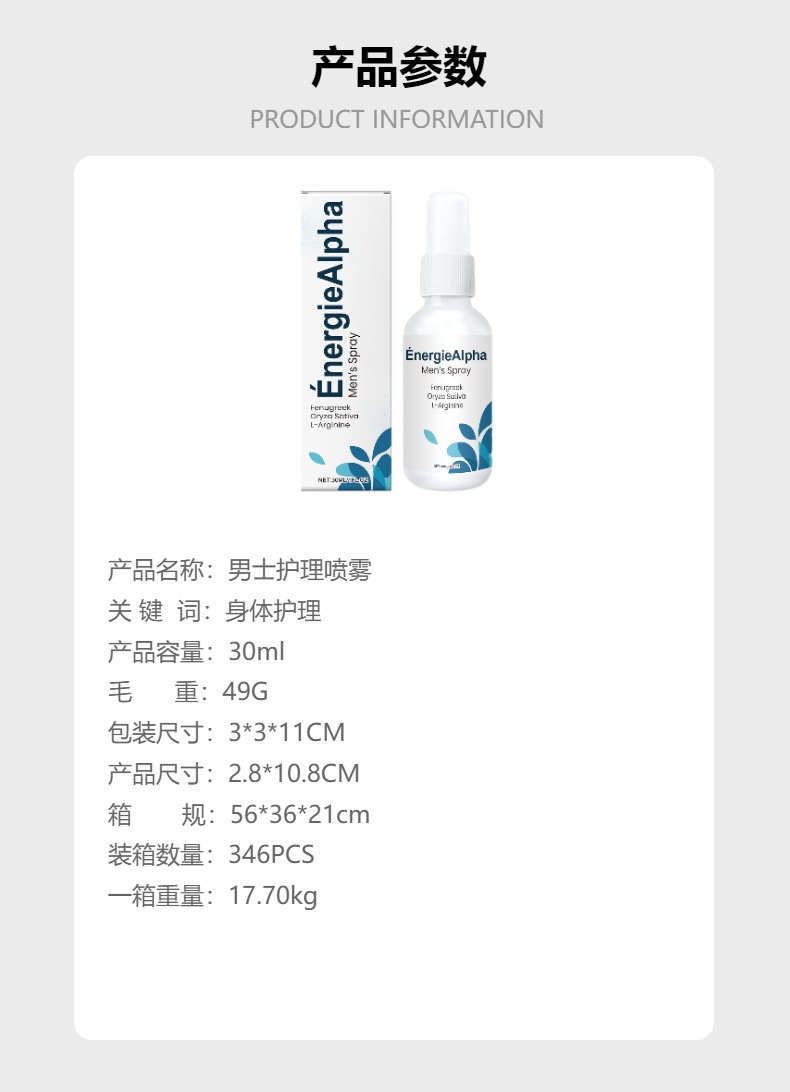Viewport: 790px width, 1092px height.
Task: Click the 产品容量 30ml line
Action: pos(196,651)
